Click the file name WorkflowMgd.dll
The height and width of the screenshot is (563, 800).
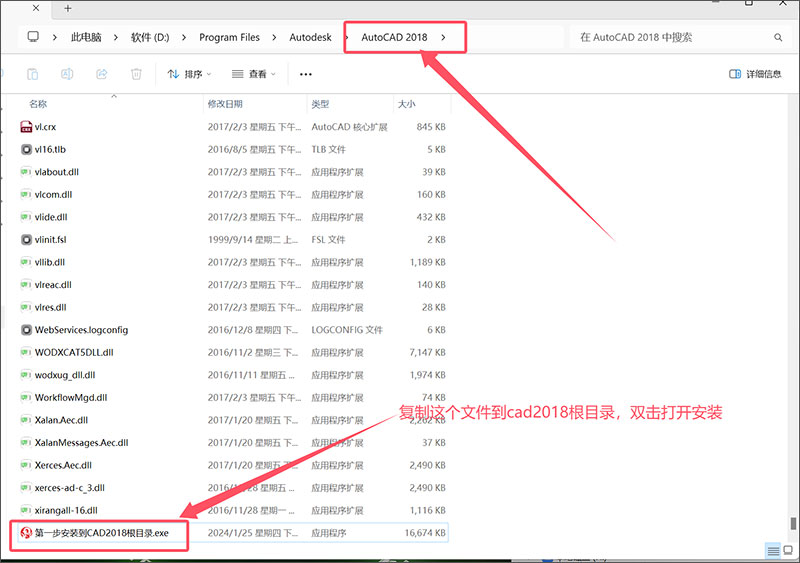[x=71, y=398]
